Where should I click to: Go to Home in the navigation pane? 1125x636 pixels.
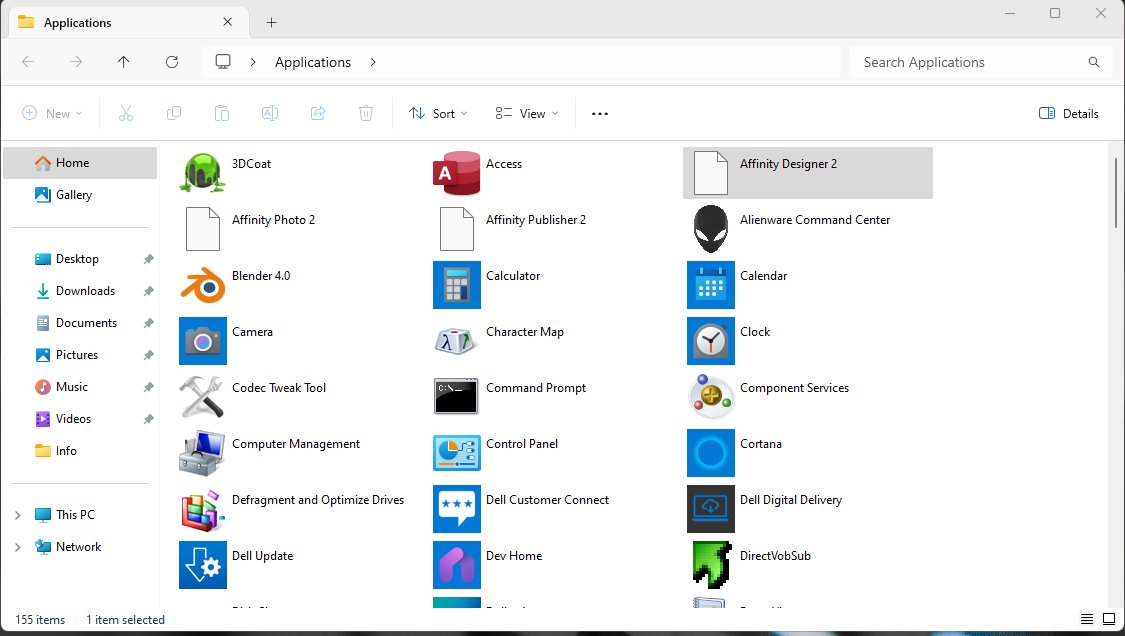coord(80,163)
